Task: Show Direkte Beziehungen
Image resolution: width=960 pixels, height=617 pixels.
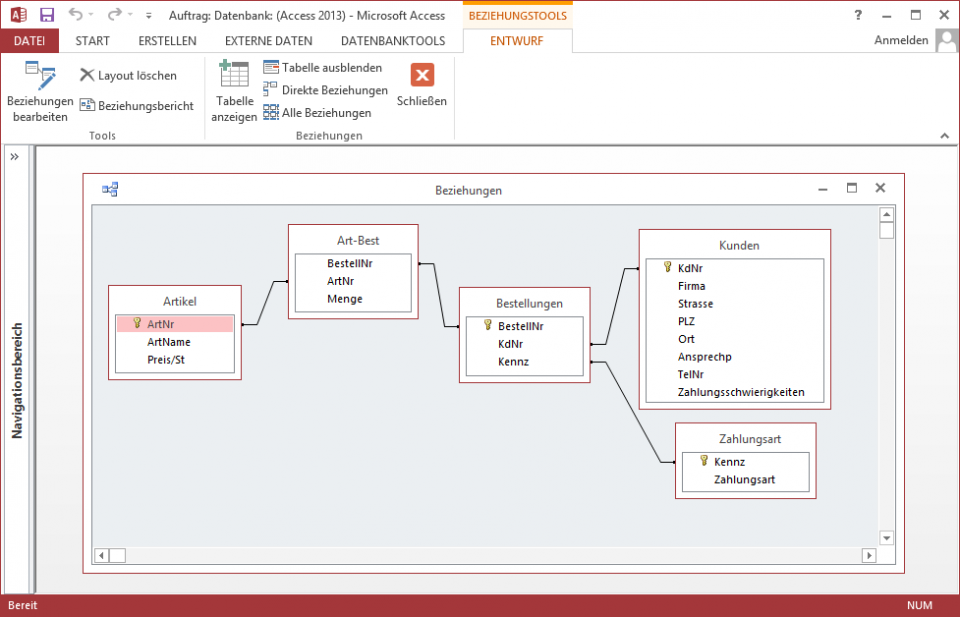Action: 325,90
